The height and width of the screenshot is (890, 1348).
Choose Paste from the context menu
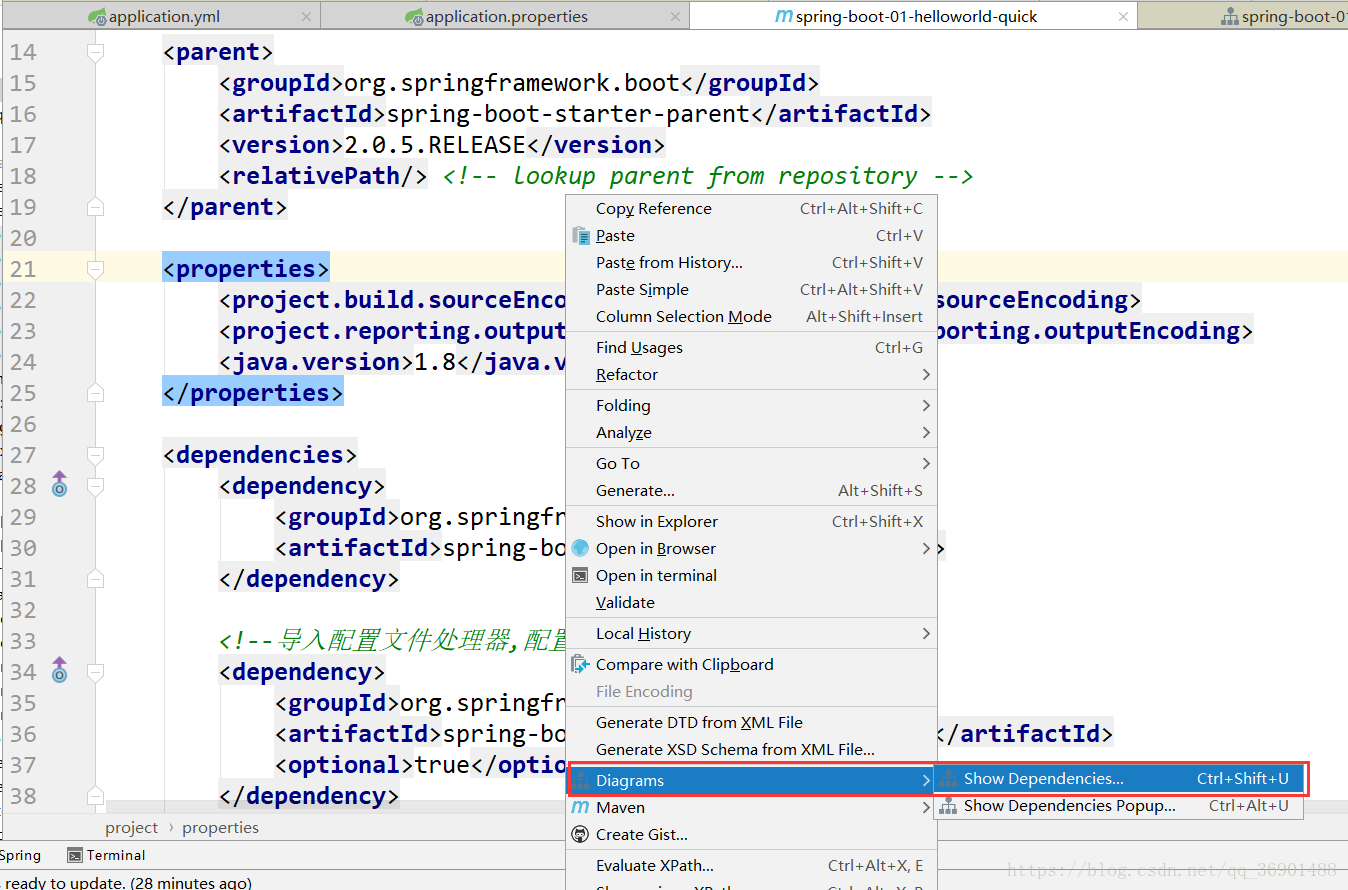coord(751,236)
